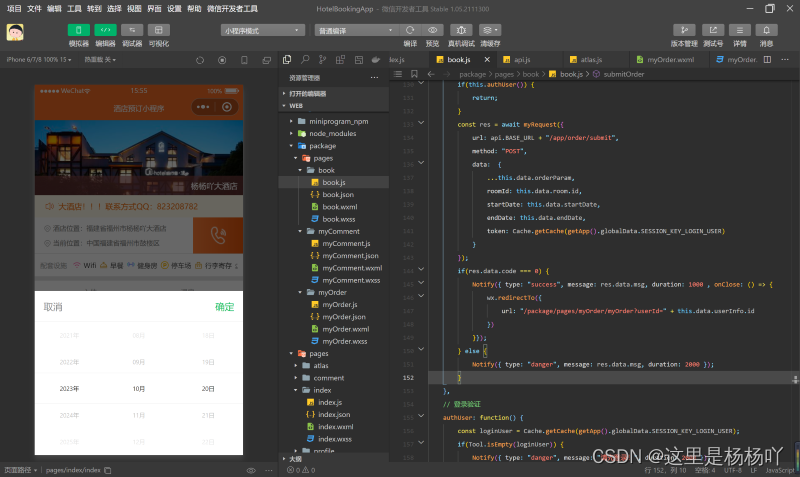
Task: Click the status bar eye icon
Action: pos(251,470)
